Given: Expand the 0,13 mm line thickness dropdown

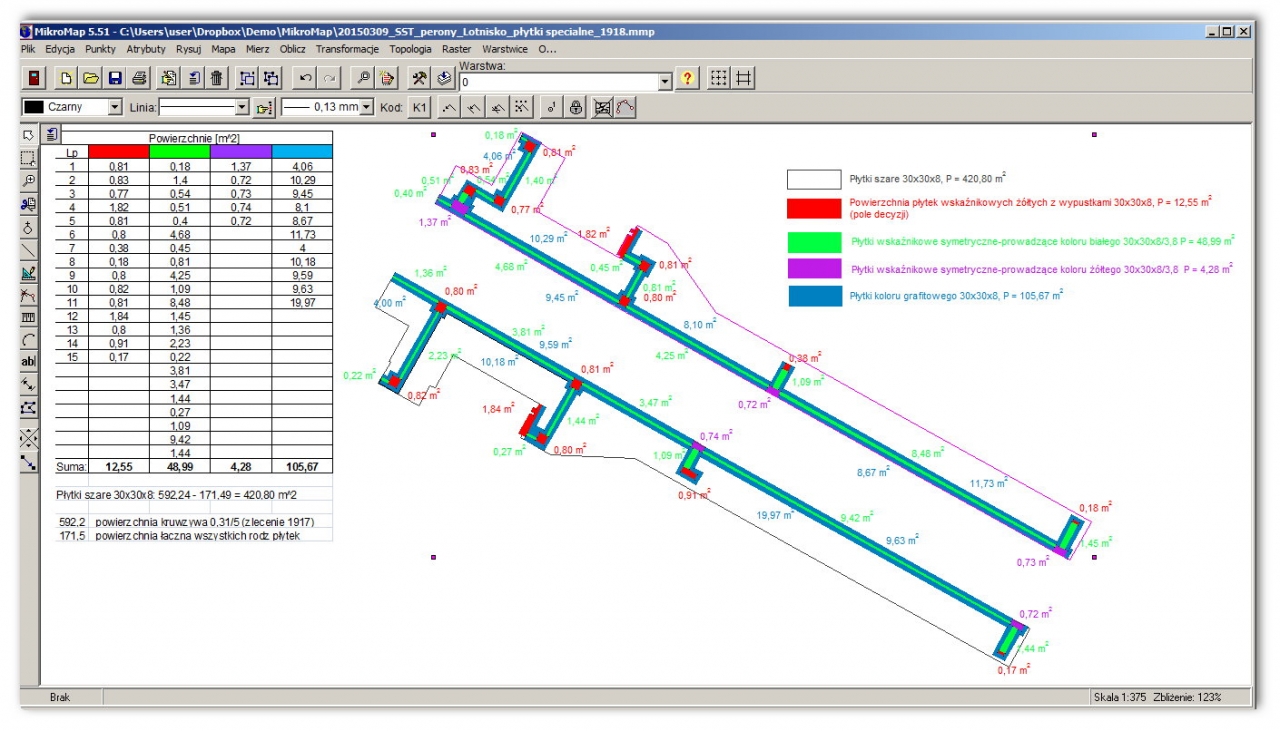Looking at the screenshot, I should click(x=366, y=107).
